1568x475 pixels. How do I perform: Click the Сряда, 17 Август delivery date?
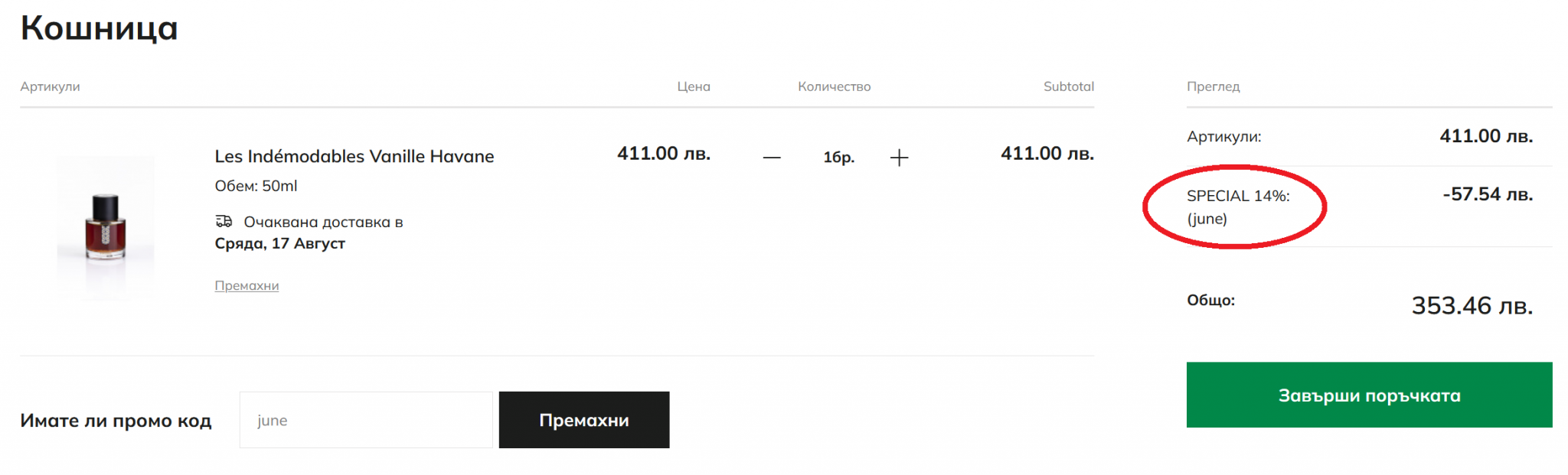coord(279,243)
